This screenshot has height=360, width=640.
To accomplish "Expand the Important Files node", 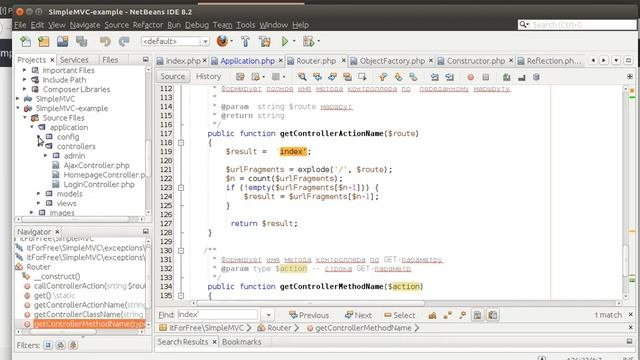I will point(24,70).
